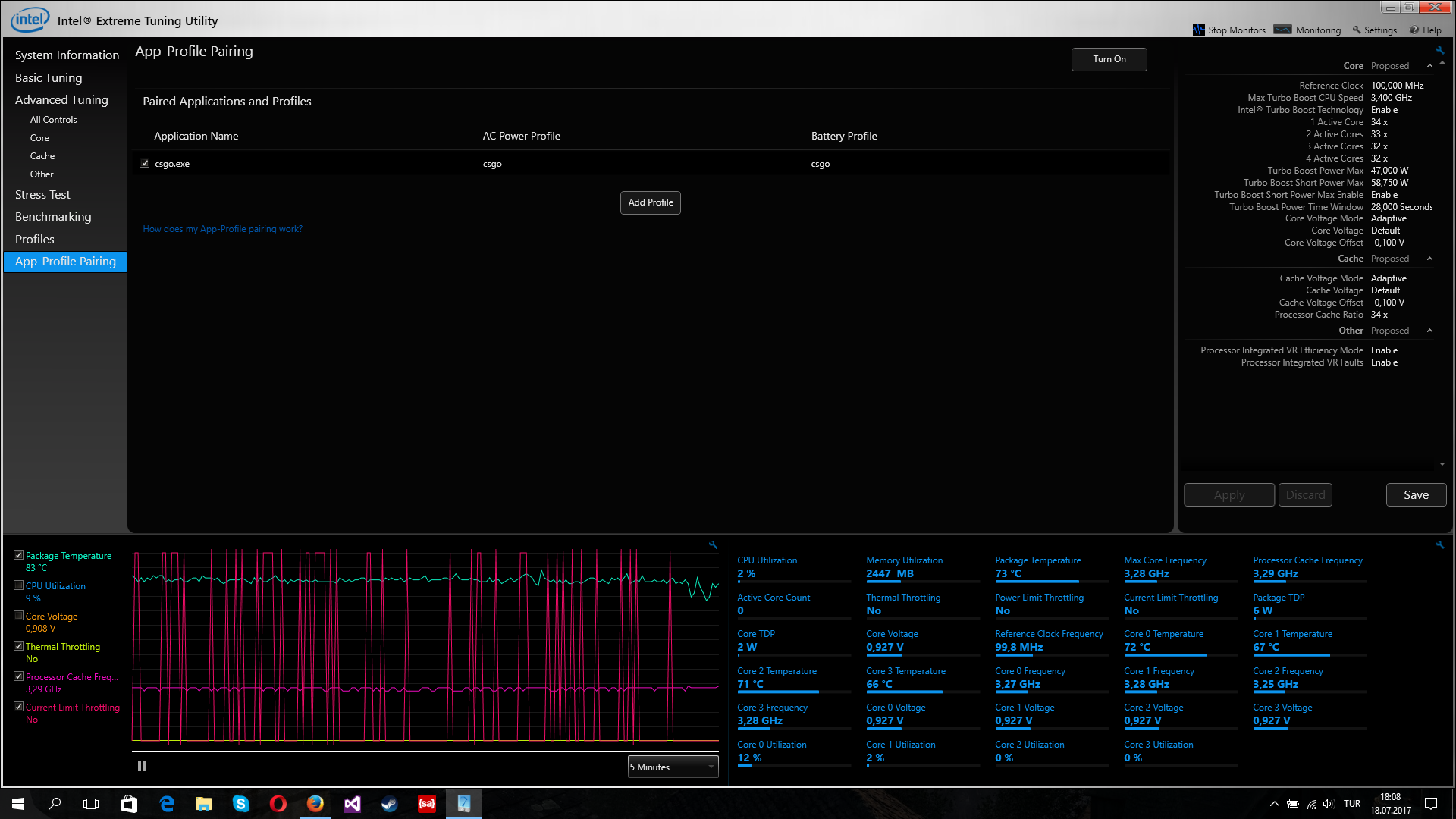Click the csgo Battery Profile cell
Viewport: 1456px width, 819px height.
pyautogui.click(x=821, y=164)
